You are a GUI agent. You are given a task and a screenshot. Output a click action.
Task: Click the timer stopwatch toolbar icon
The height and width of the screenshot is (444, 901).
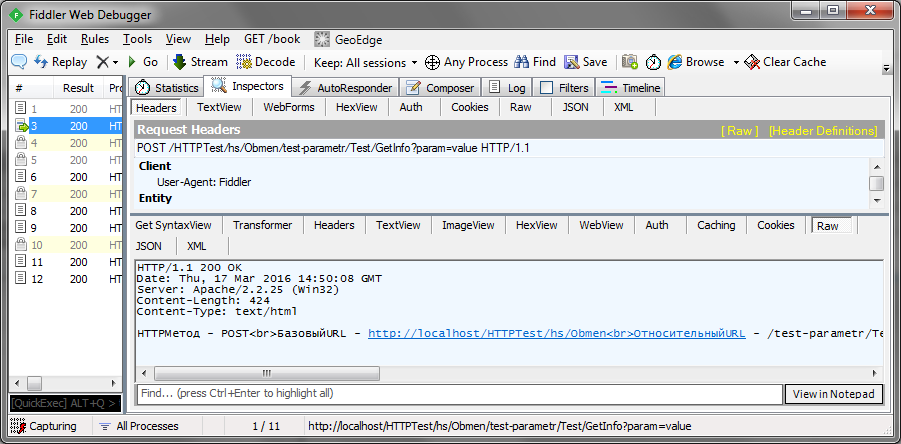653,62
